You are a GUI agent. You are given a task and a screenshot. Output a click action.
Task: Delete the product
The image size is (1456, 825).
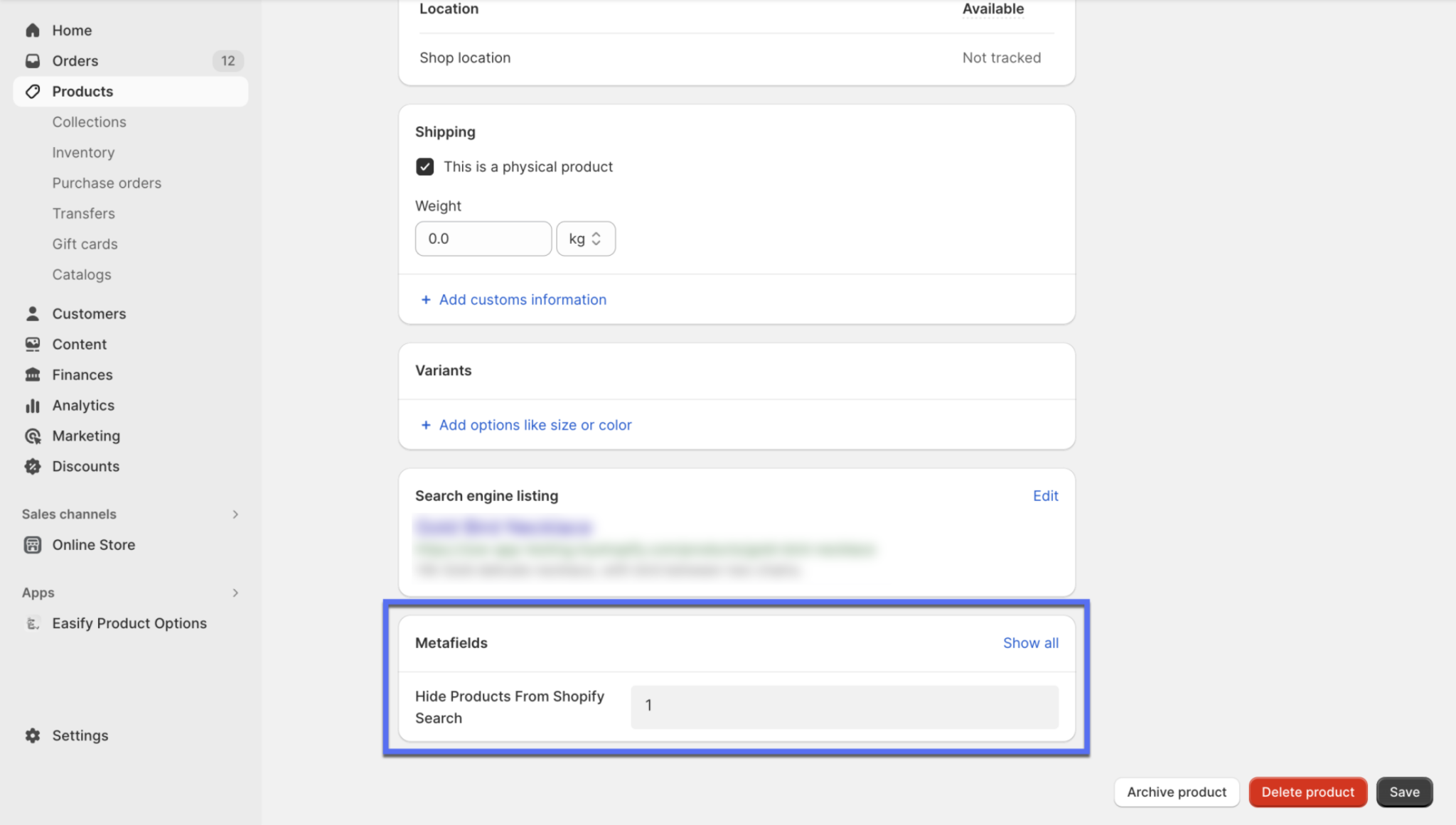[1307, 792]
